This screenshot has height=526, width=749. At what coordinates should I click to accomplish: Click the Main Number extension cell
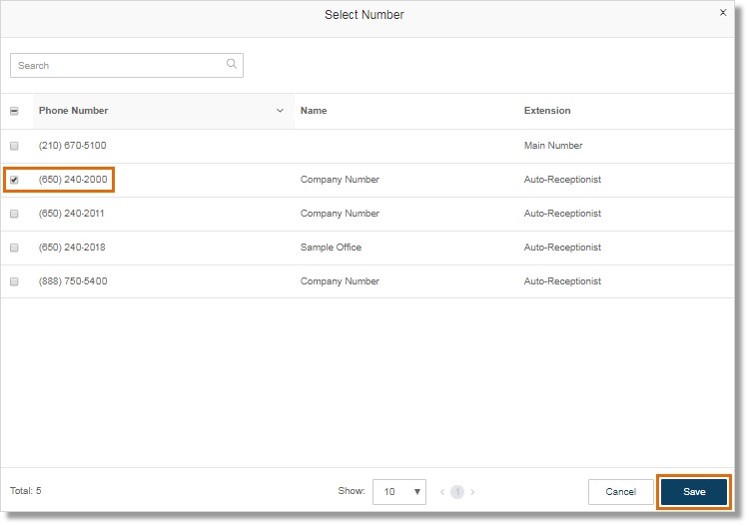(x=553, y=145)
